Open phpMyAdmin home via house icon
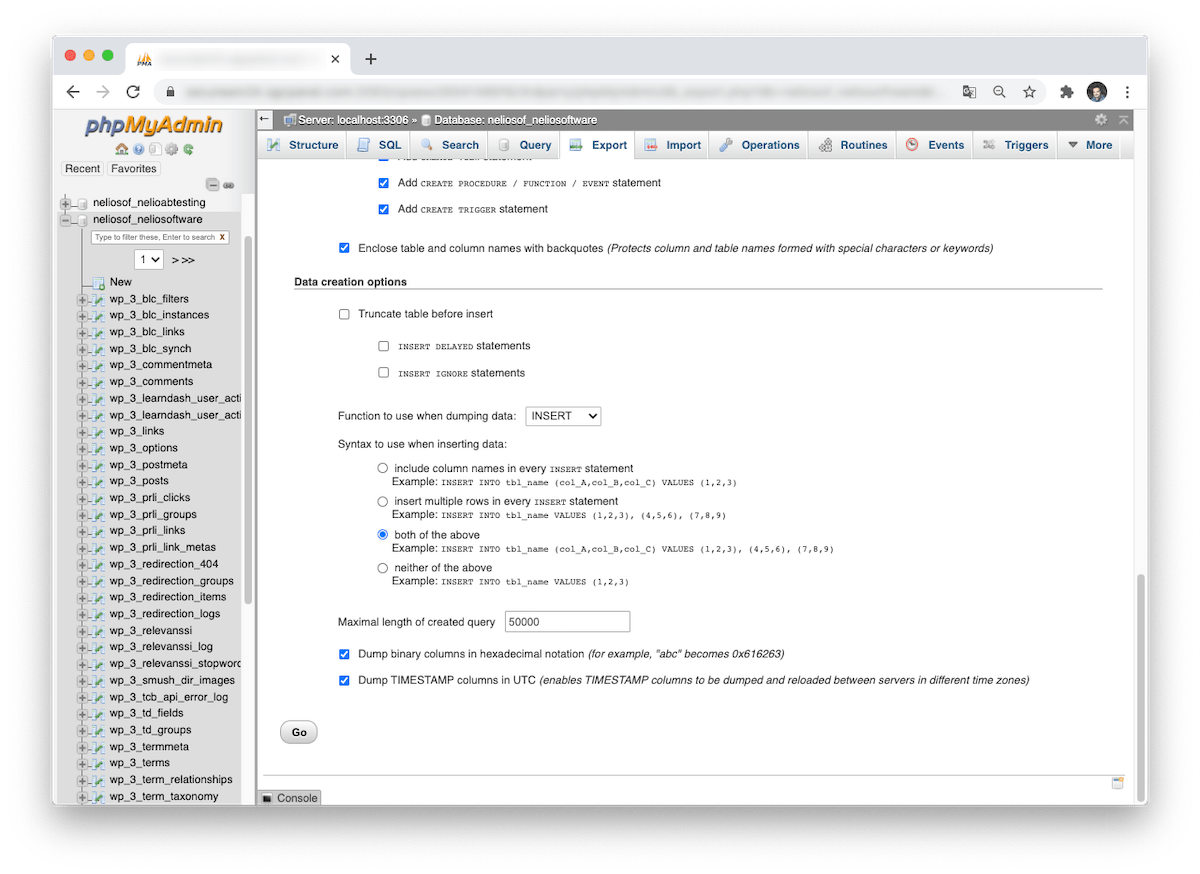The height and width of the screenshot is (874, 1200). coord(122,150)
